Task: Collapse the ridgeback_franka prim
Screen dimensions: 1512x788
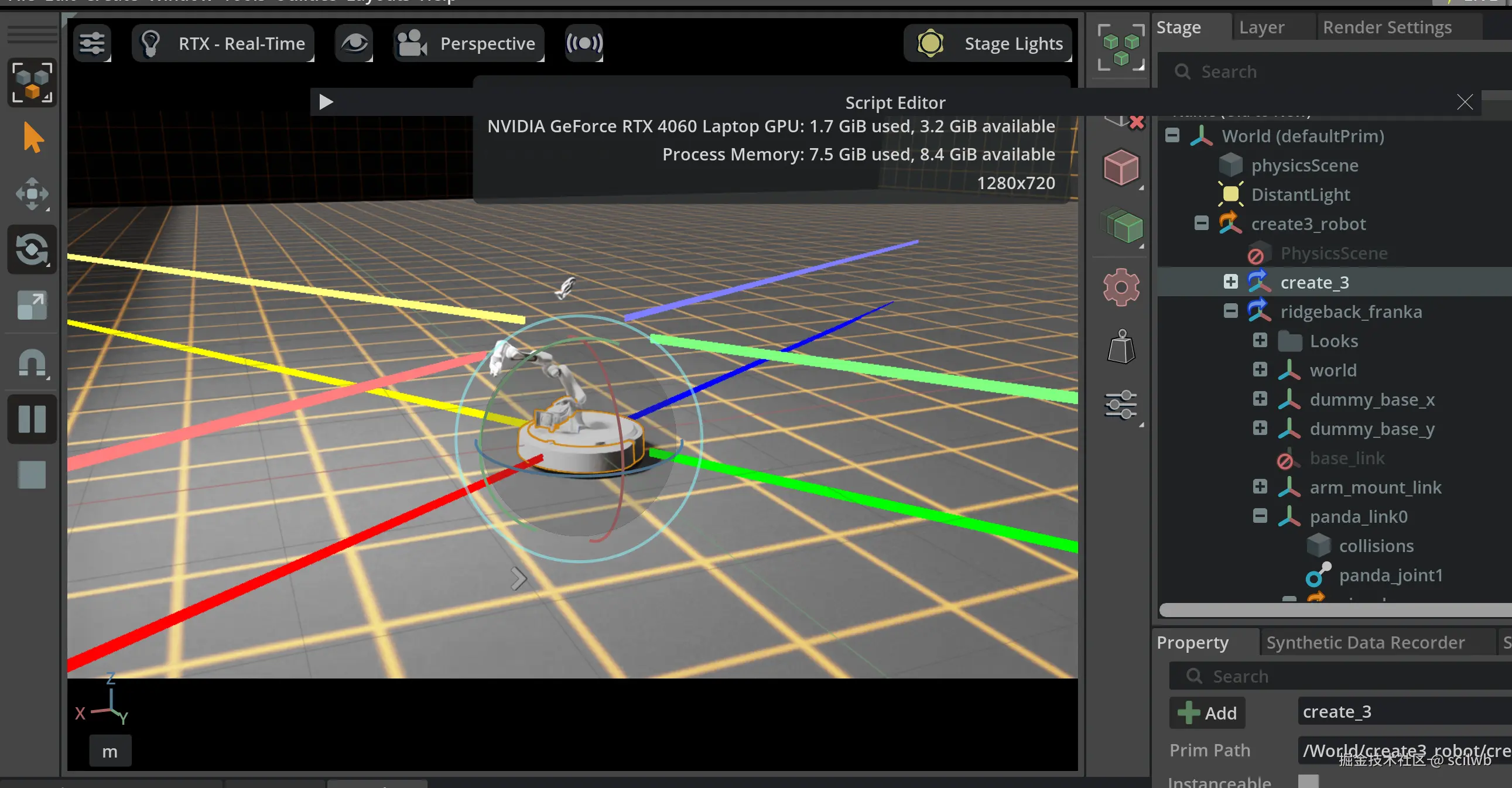Action: [x=1230, y=311]
